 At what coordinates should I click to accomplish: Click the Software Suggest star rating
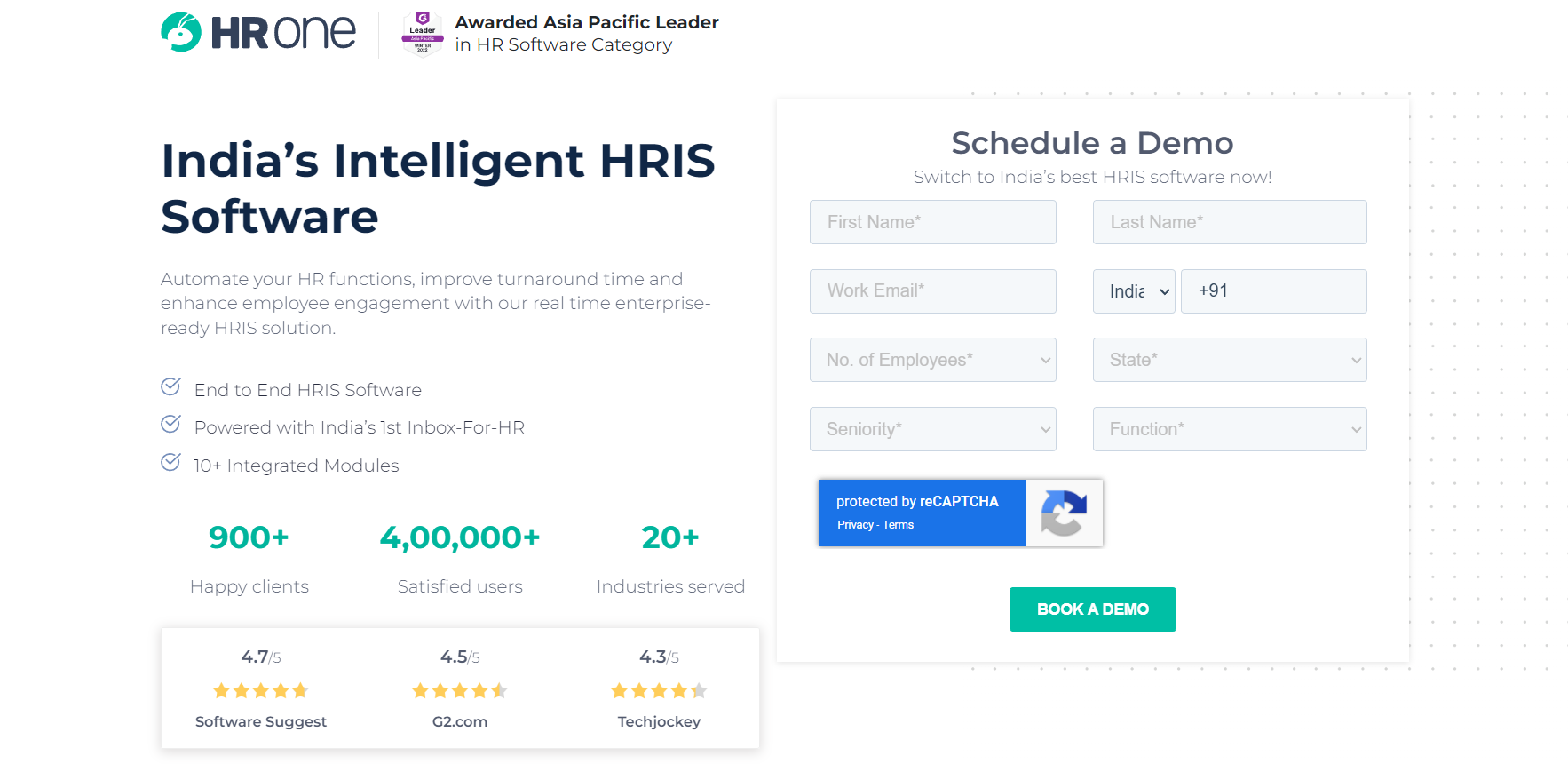pos(261,690)
